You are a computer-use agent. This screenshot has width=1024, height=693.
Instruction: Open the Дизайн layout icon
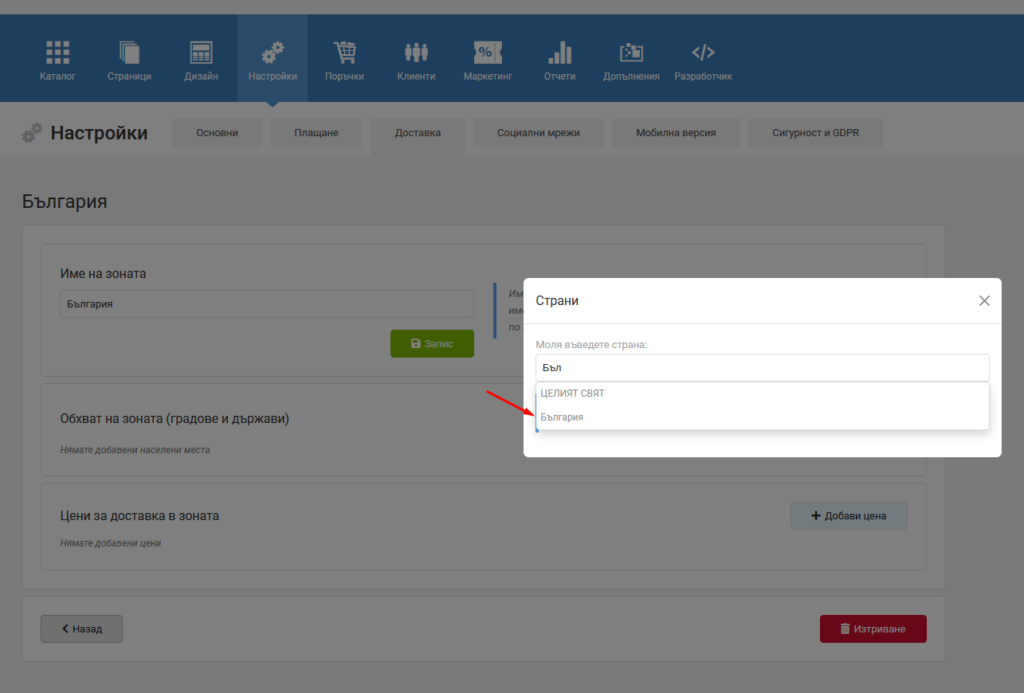click(x=200, y=52)
